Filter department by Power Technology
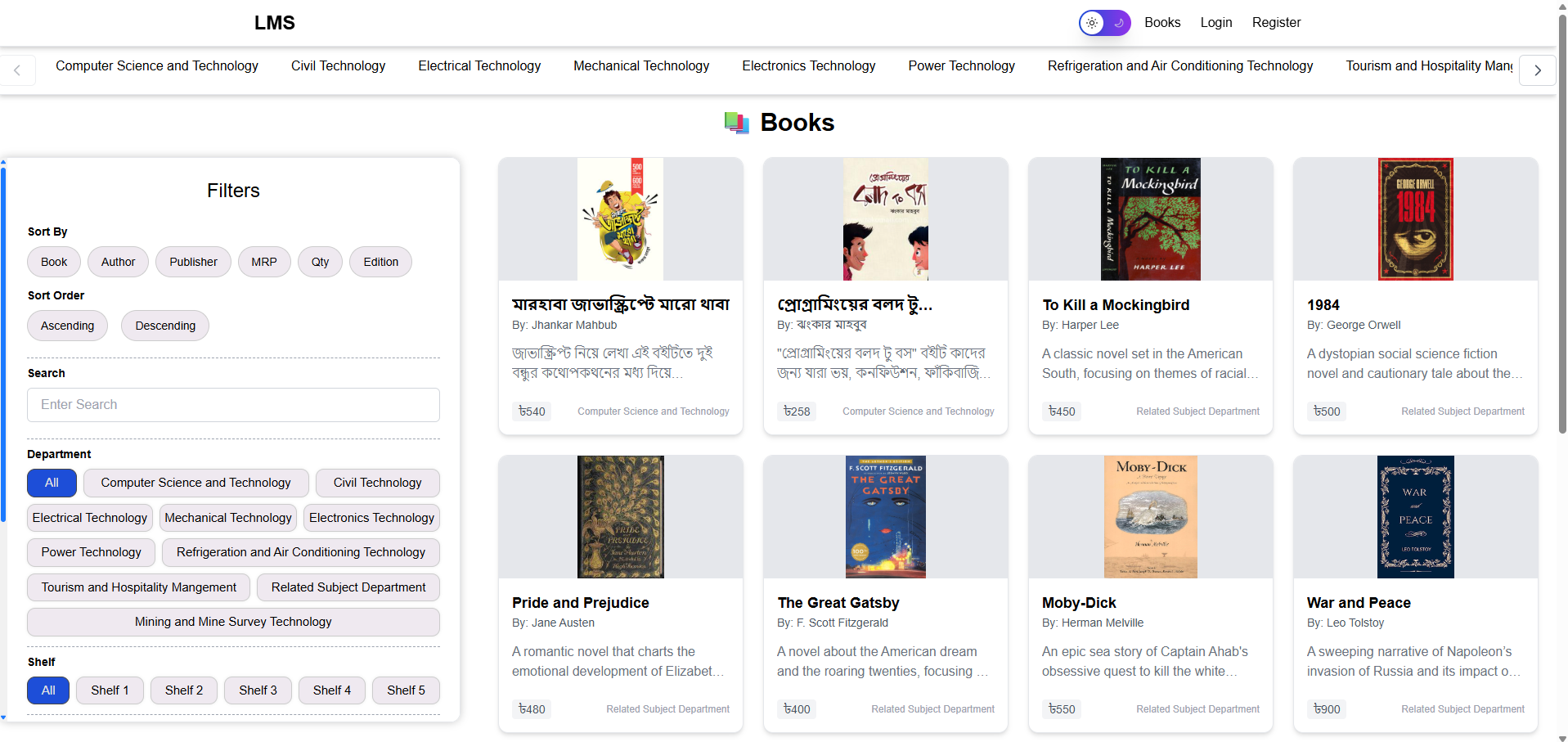 pyautogui.click(x=91, y=552)
